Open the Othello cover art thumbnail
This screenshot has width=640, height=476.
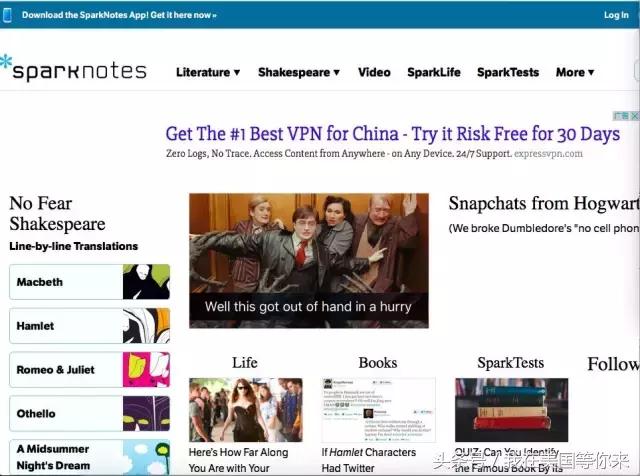[146, 413]
